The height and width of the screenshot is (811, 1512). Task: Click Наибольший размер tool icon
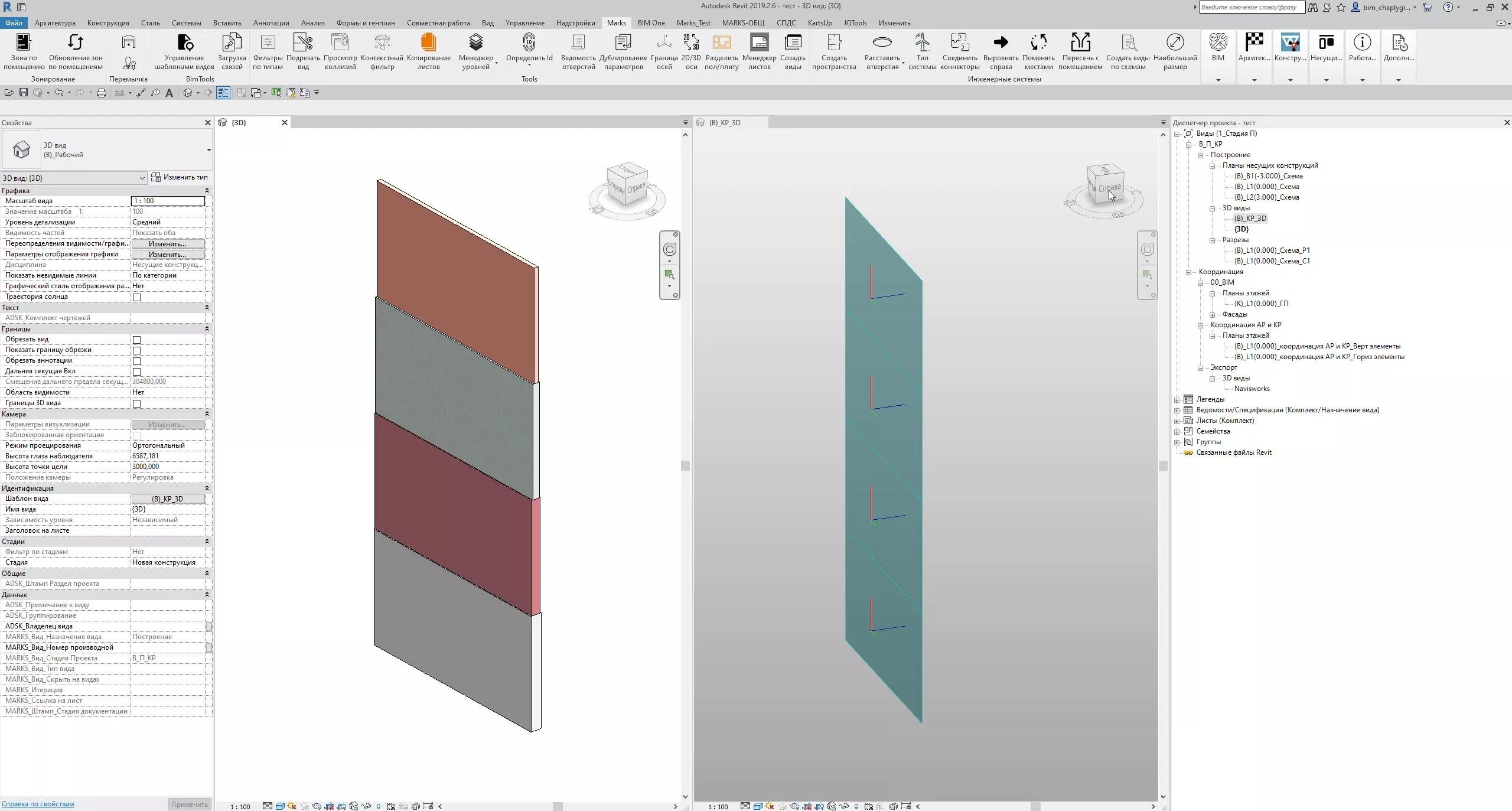coord(1175,43)
